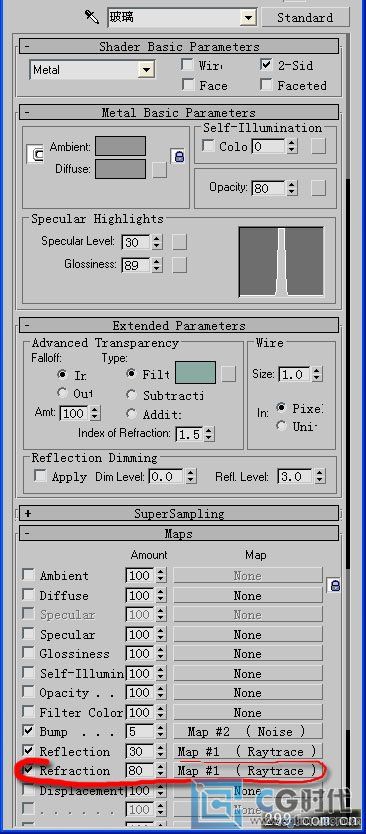The height and width of the screenshot is (834, 366).
Task: Adjust the Falloff Amt spinner arrows
Action: pos(95,413)
